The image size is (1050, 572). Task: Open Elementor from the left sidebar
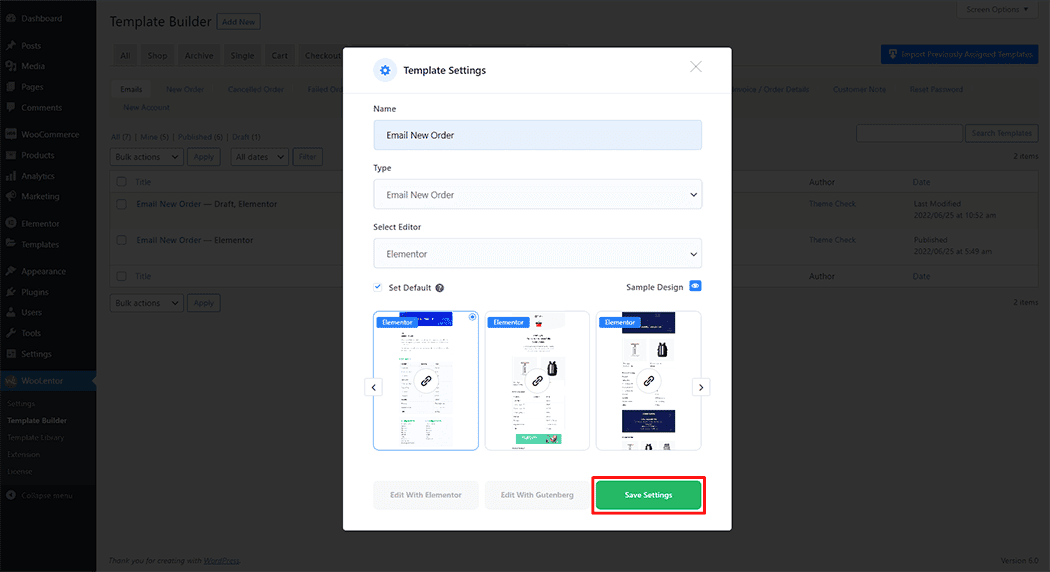(40, 223)
